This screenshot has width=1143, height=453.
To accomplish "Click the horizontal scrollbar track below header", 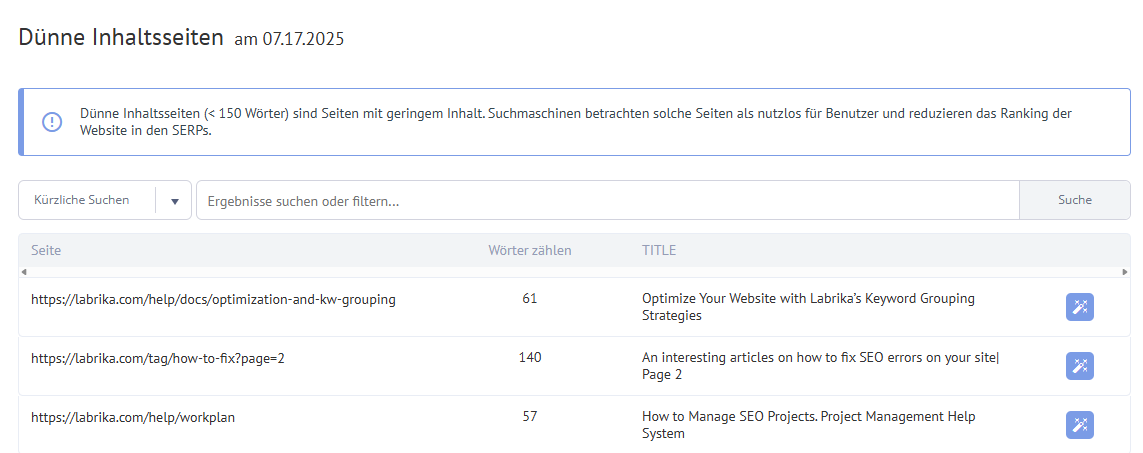I will (574, 272).
